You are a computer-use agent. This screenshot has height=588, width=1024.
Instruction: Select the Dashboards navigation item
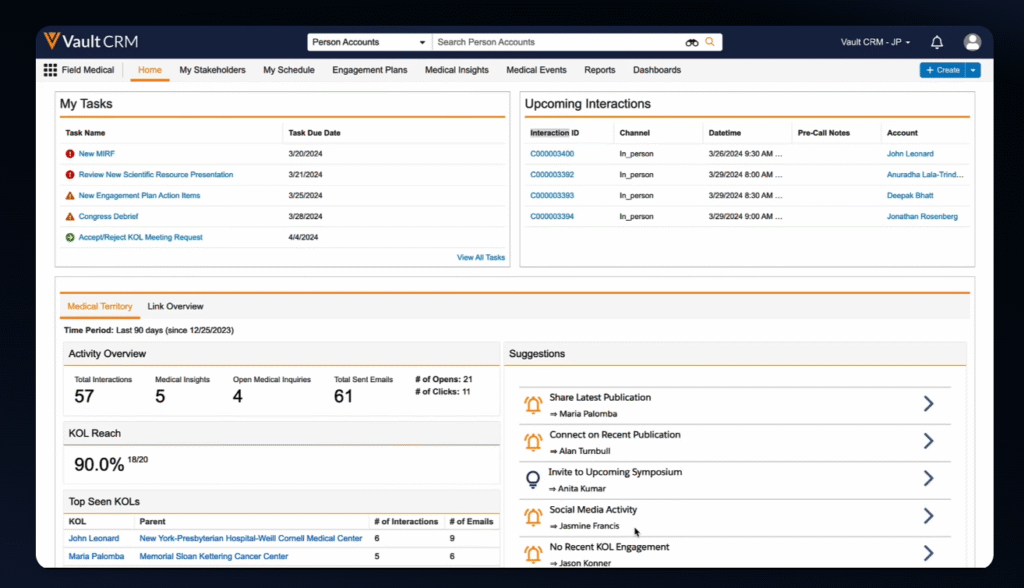tap(656, 69)
